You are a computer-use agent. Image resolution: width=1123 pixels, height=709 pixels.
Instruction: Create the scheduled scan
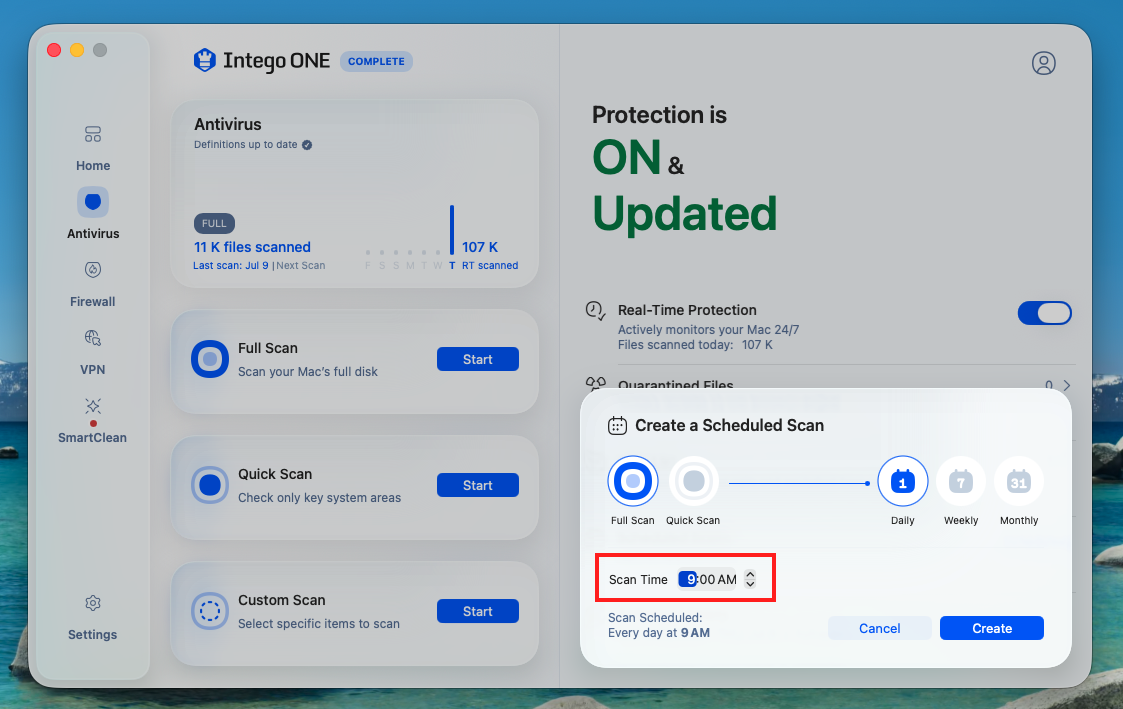(x=992, y=628)
